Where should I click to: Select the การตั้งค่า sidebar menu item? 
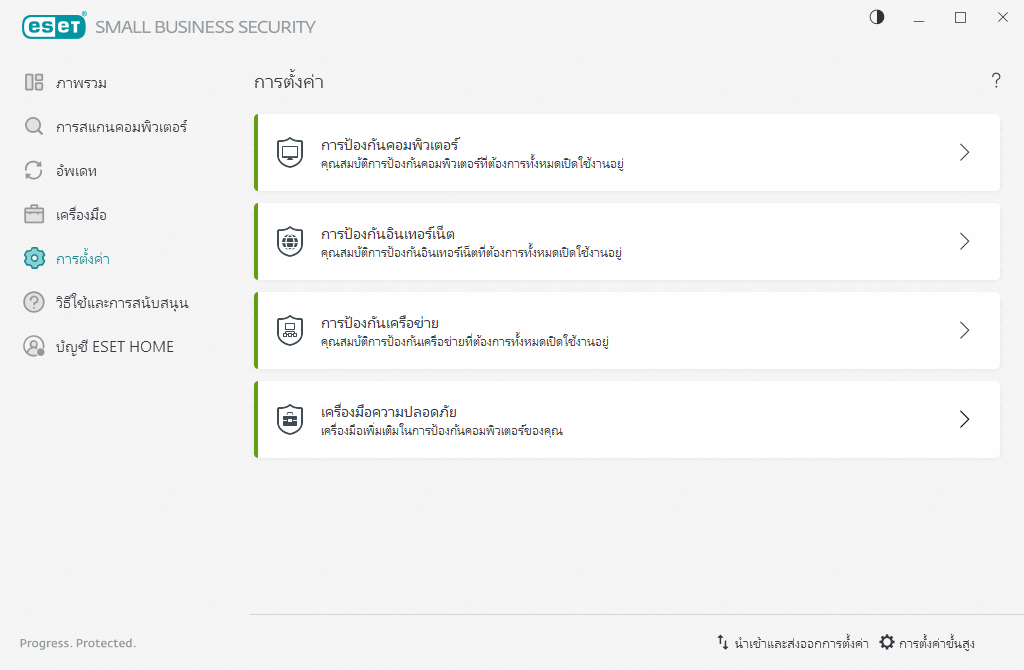(82, 259)
